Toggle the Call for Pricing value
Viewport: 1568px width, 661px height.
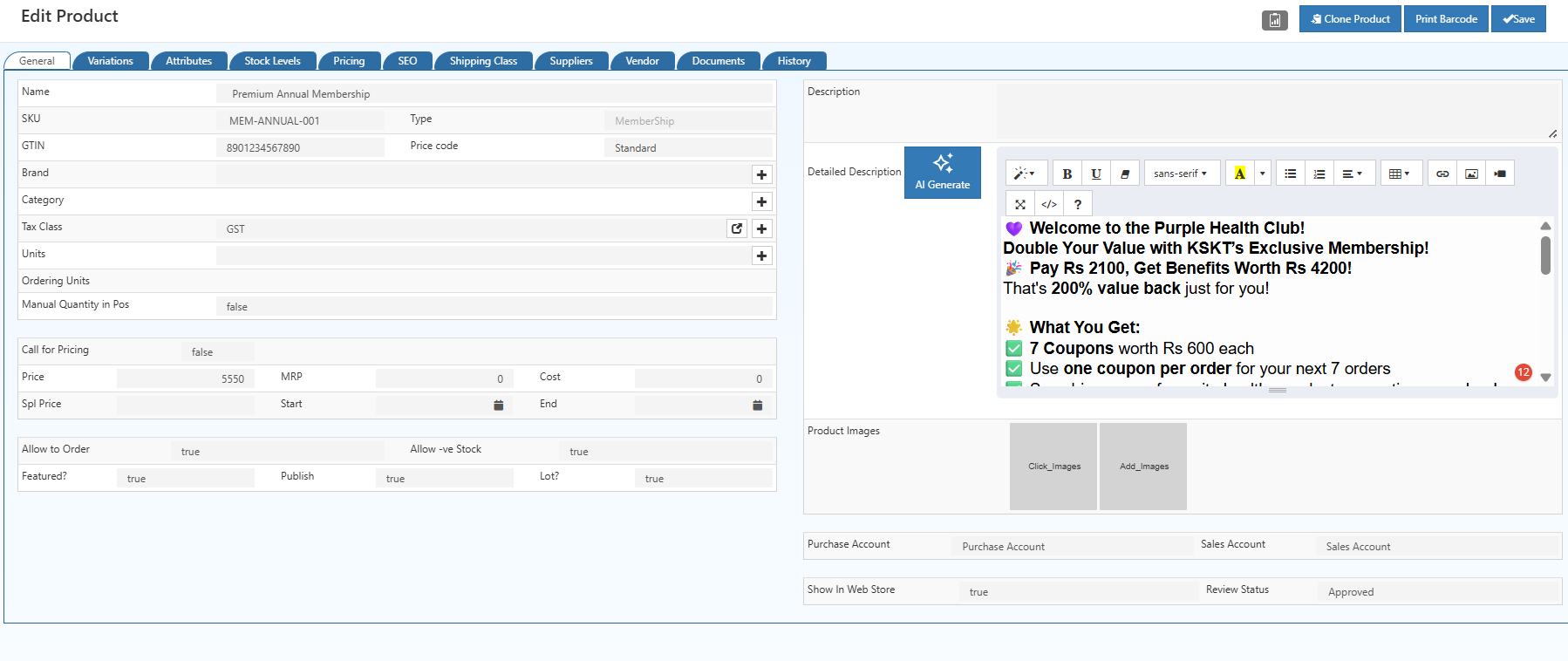[x=218, y=351]
